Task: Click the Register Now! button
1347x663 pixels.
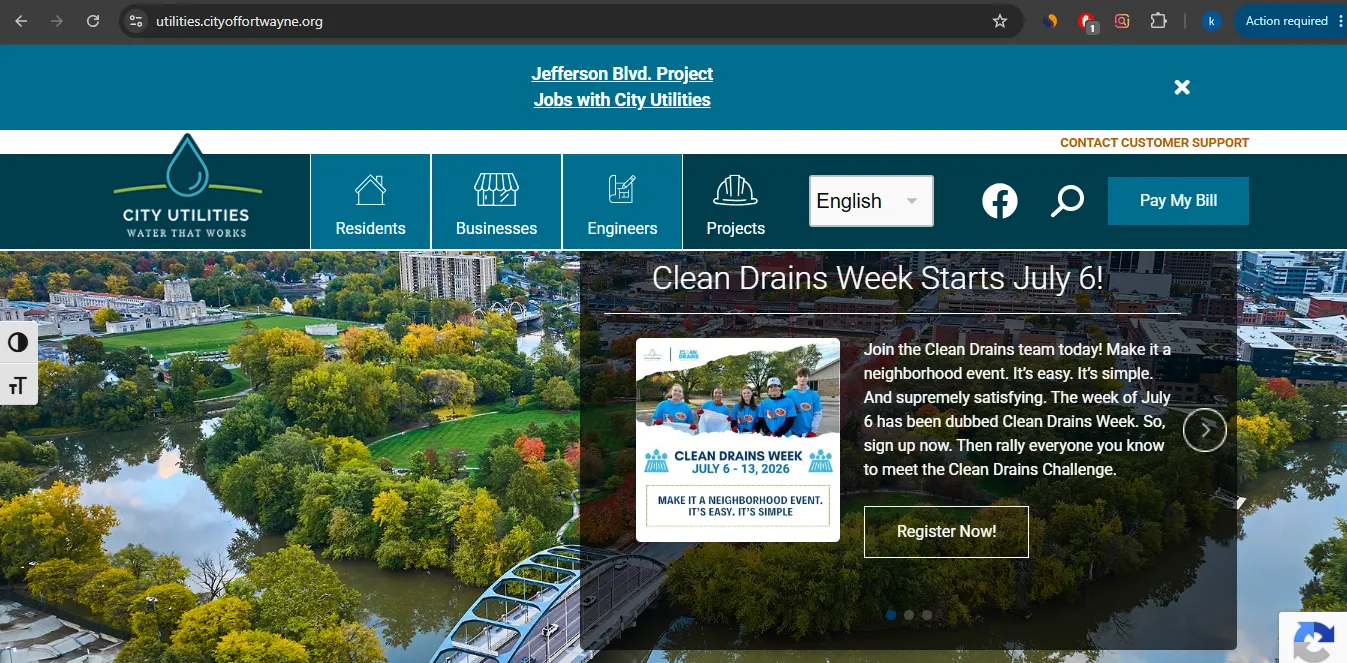Action: point(946,531)
